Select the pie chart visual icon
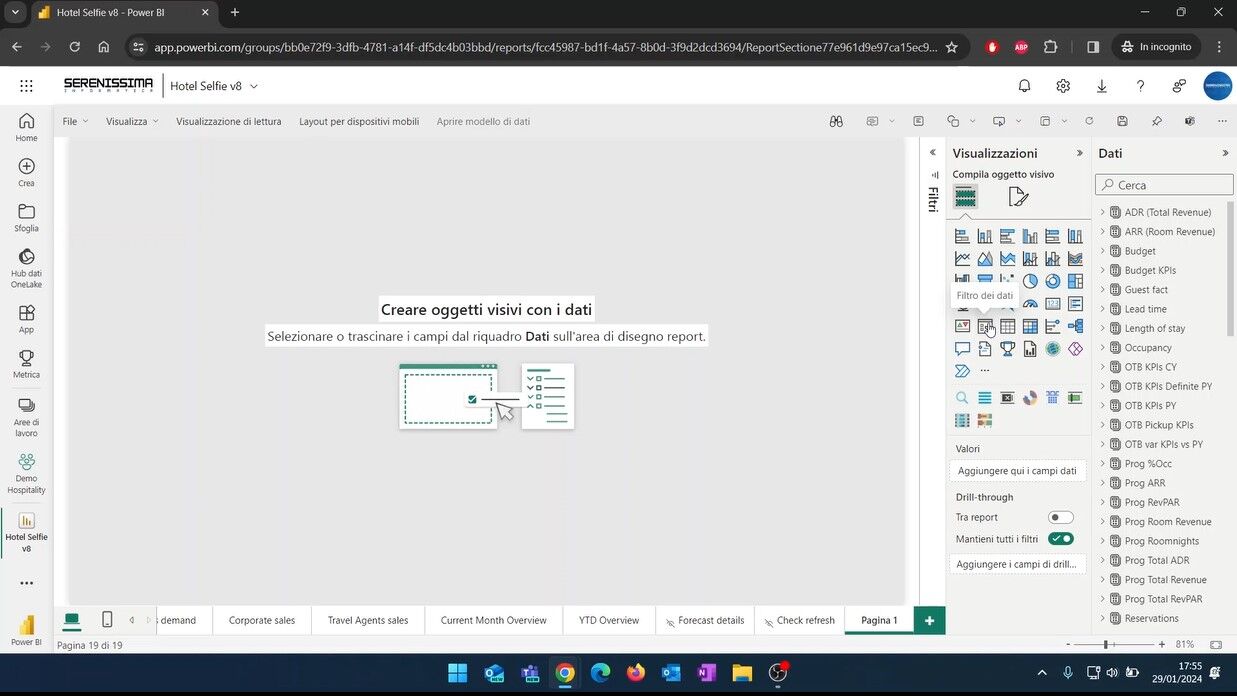 click(x=1030, y=281)
